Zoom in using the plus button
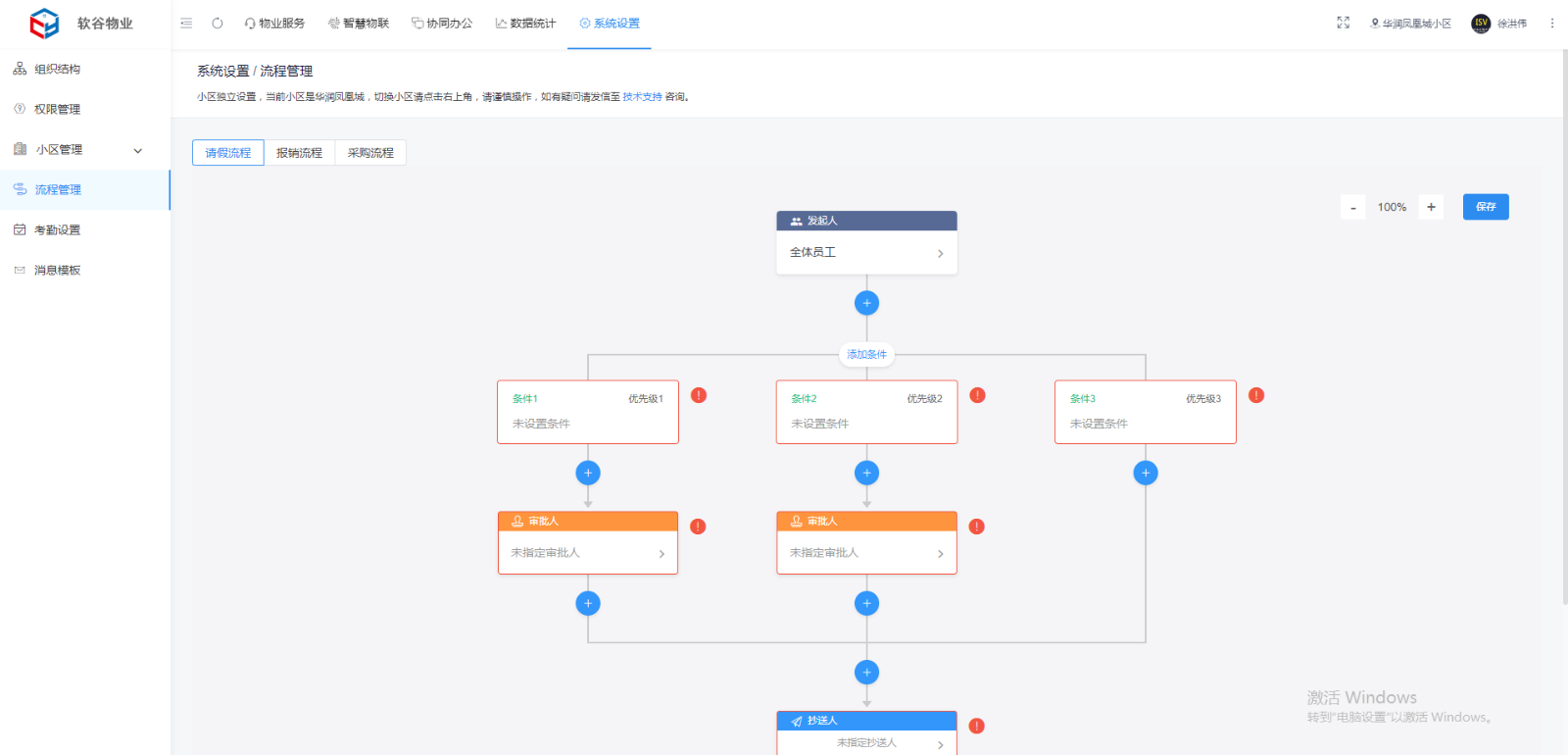The image size is (1568, 755). click(1431, 207)
